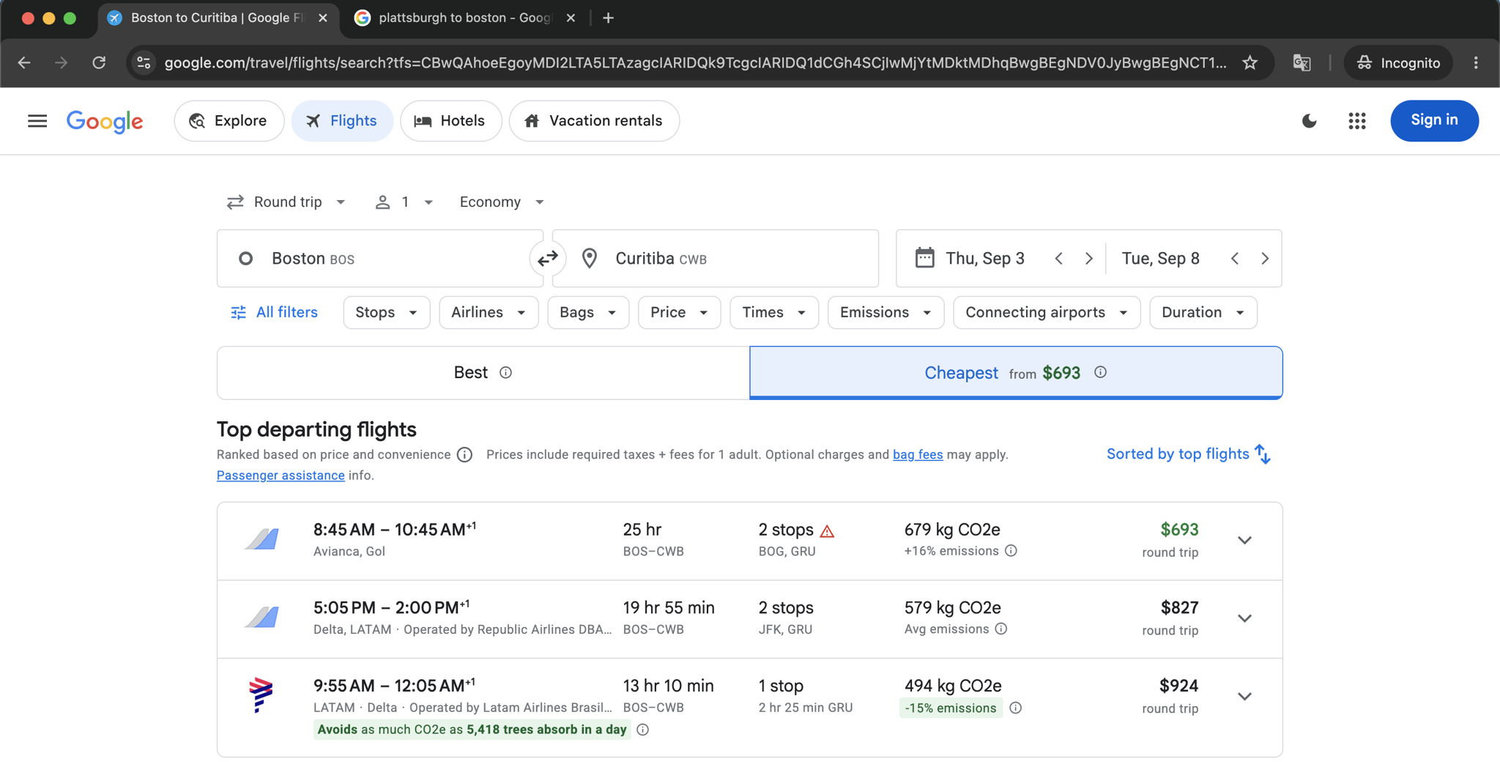Go back in browser history

click(x=25, y=63)
